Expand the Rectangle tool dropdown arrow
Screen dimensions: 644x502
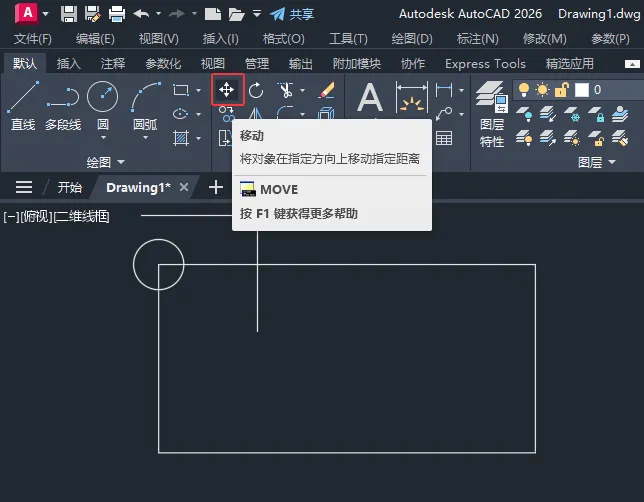[198, 90]
